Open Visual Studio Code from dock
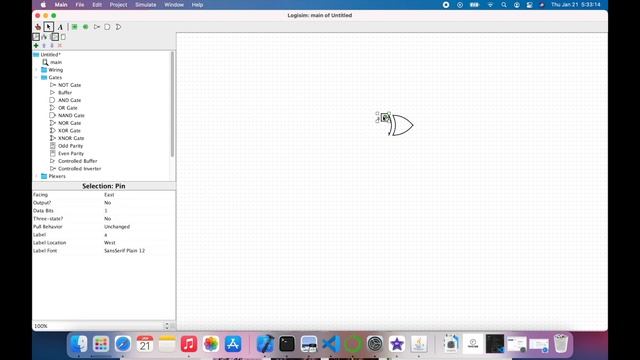The width and height of the screenshot is (640, 360). point(331,344)
